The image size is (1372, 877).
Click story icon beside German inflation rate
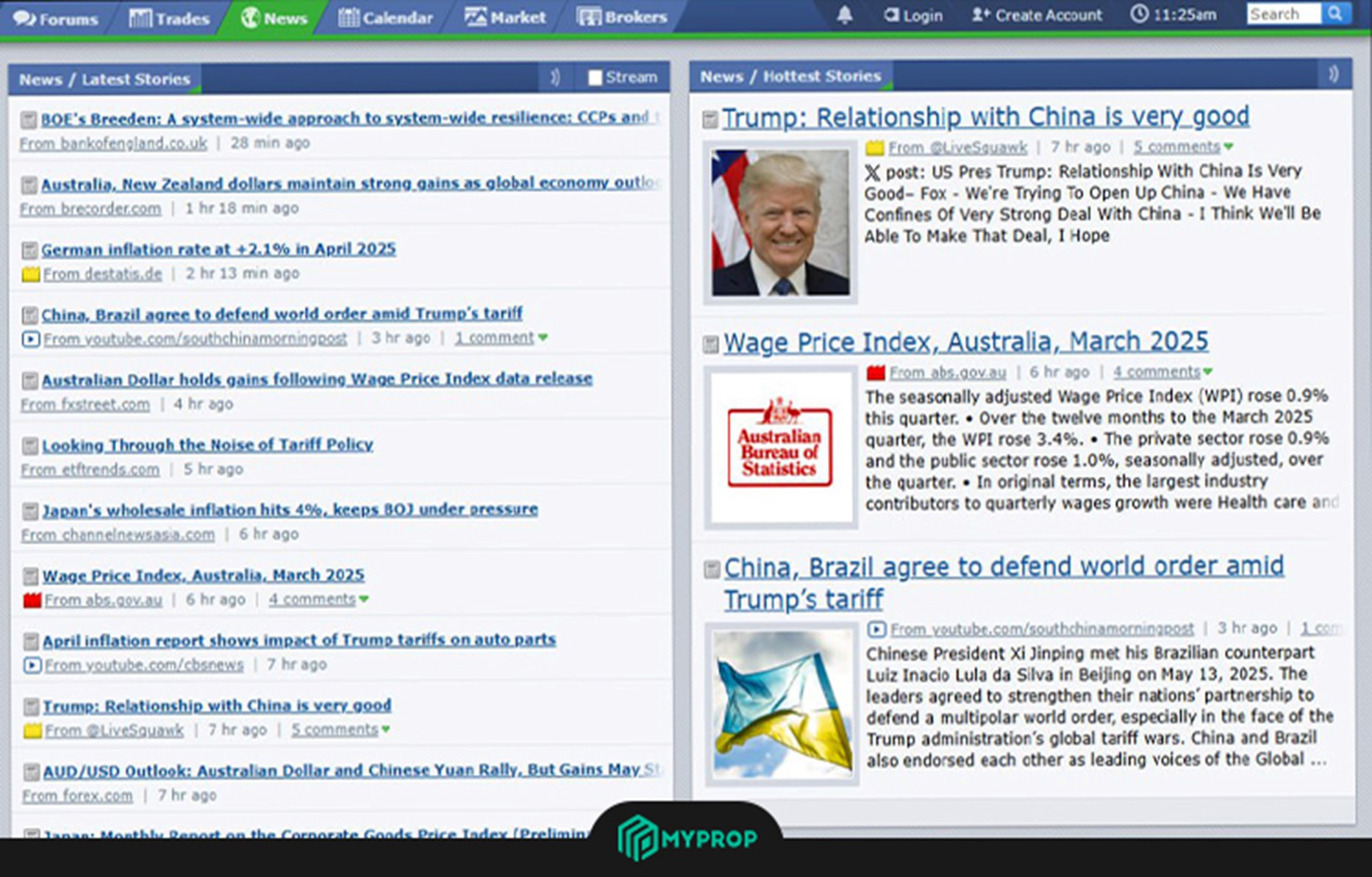click(x=29, y=250)
